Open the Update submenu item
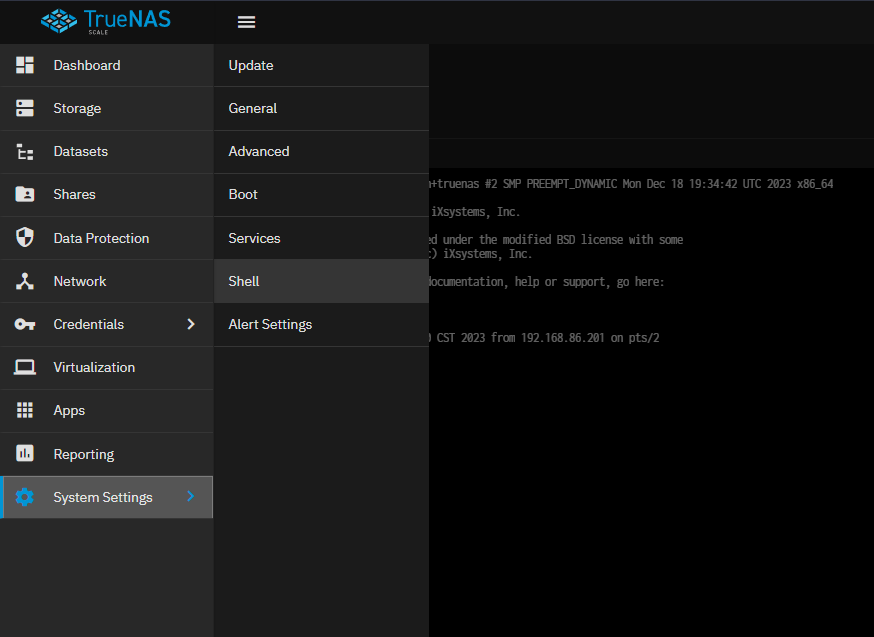 [251, 65]
